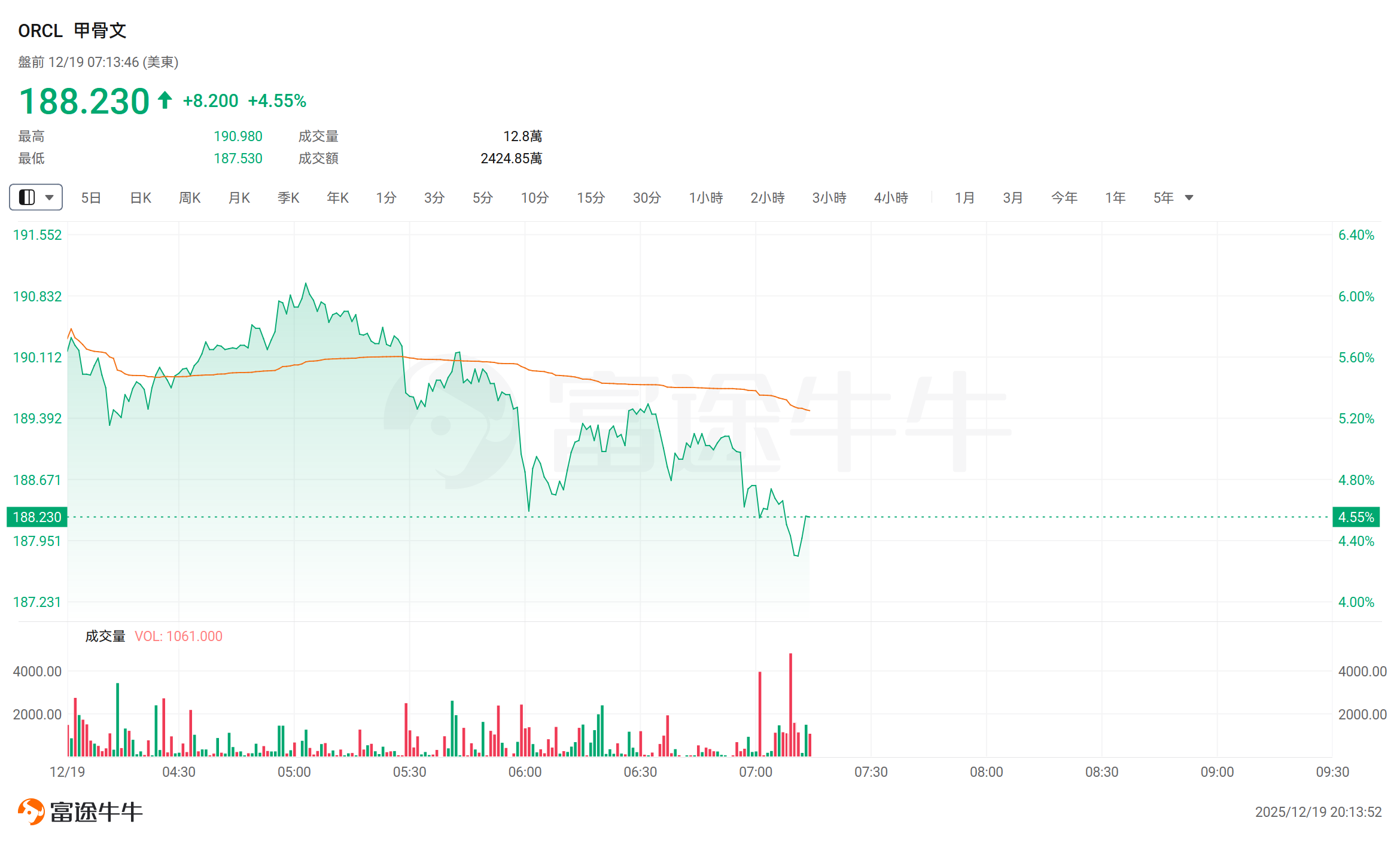This screenshot has width=1400, height=842.
Task: Switch to 月K chart view
Action: click(x=239, y=198)
